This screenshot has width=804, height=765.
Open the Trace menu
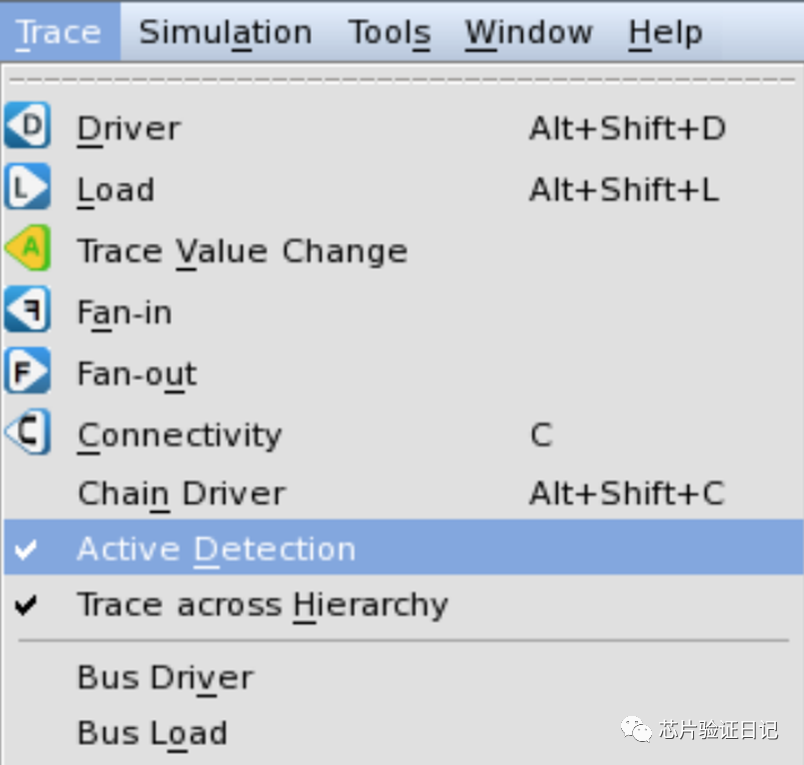(x=59, y=32)
